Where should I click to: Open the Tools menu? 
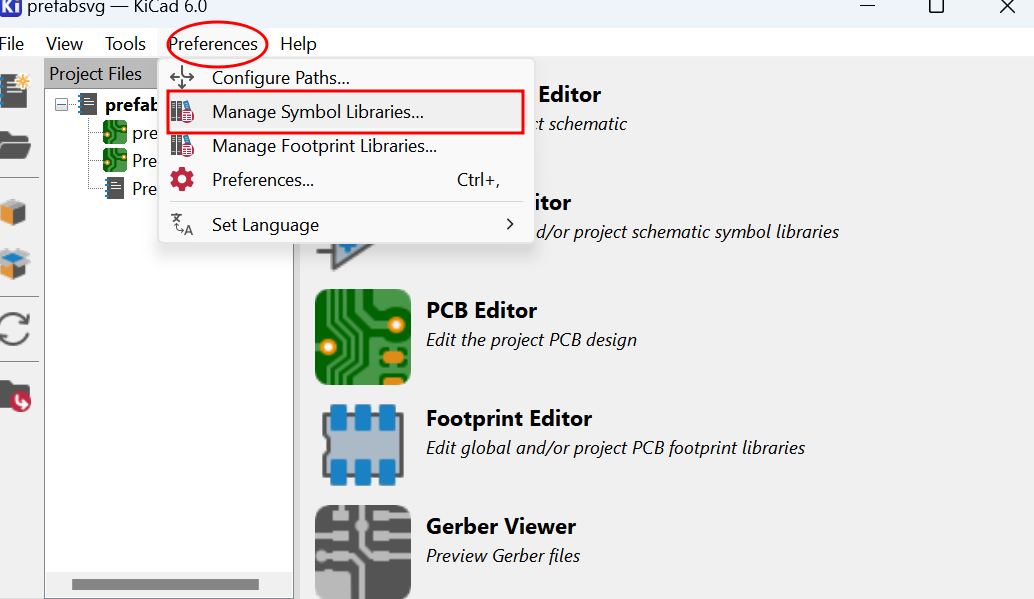[x=125, y=44]
